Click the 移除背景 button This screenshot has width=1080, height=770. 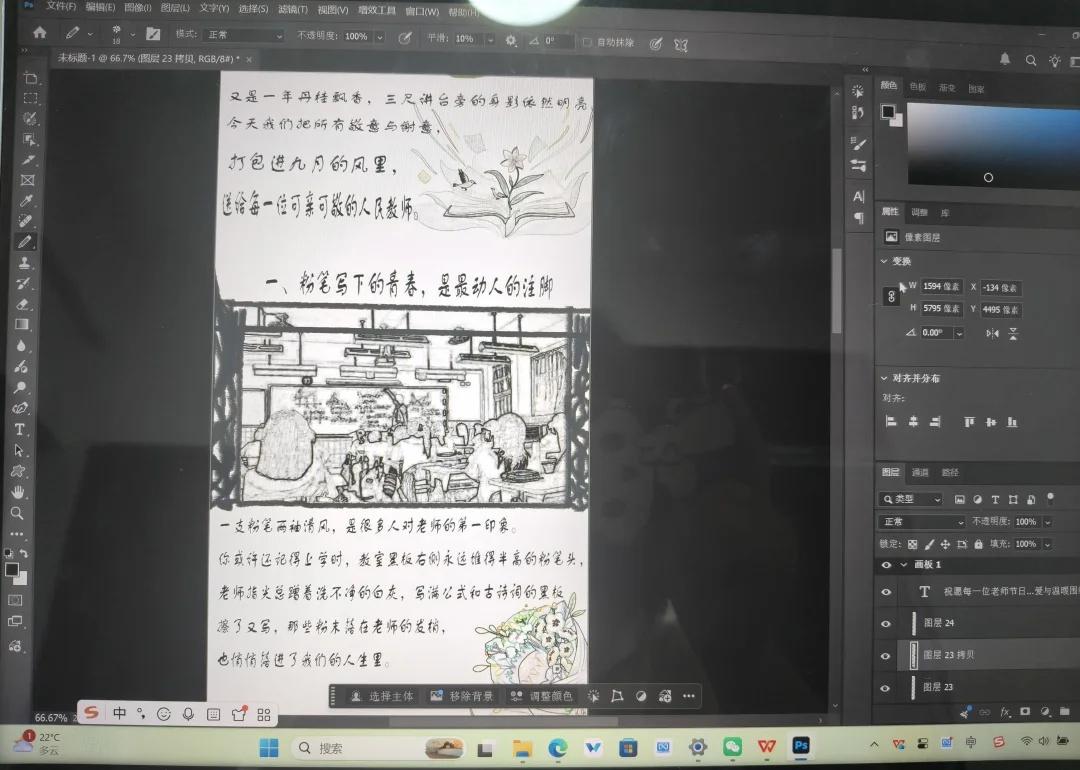pos(462,696)
